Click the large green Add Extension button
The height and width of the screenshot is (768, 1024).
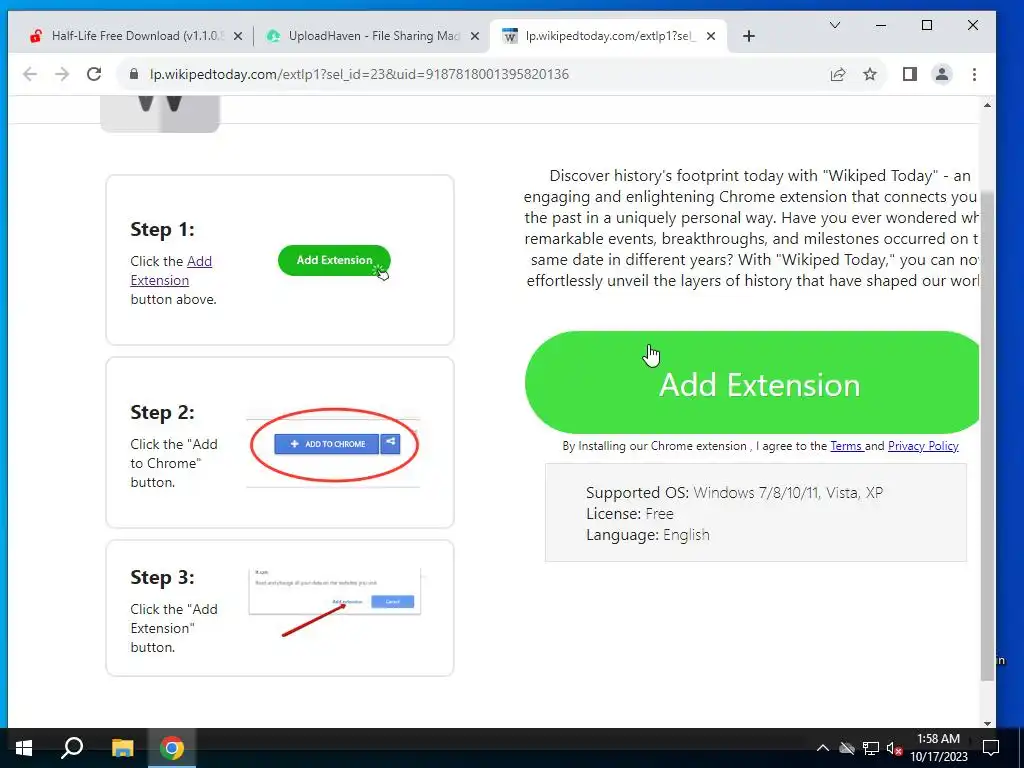tap(752, 383)
